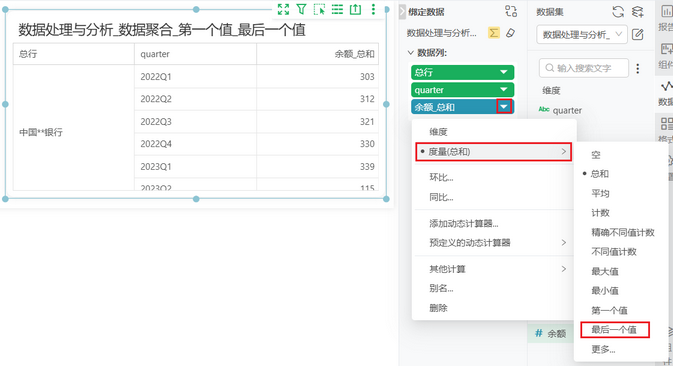Click the eraser clear-binding icon
Image resolution: width=673 pixels, height=366 pixels.
tap(510, 33)
